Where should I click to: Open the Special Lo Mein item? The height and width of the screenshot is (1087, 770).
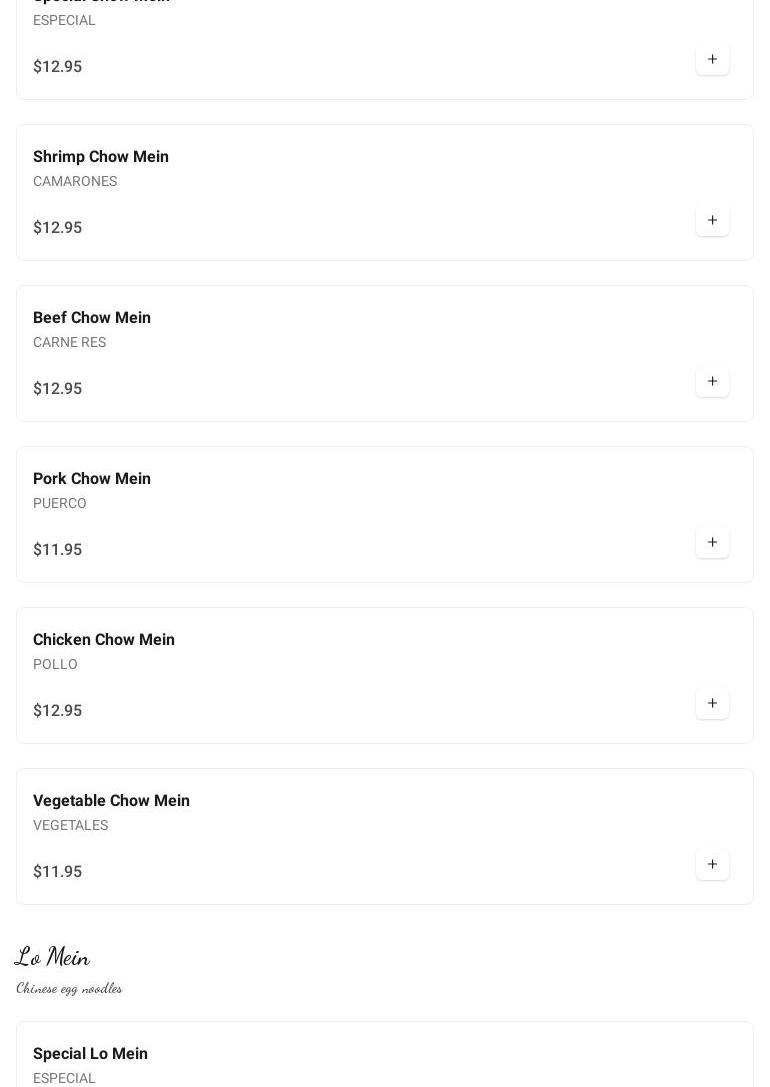(90, 1054)
